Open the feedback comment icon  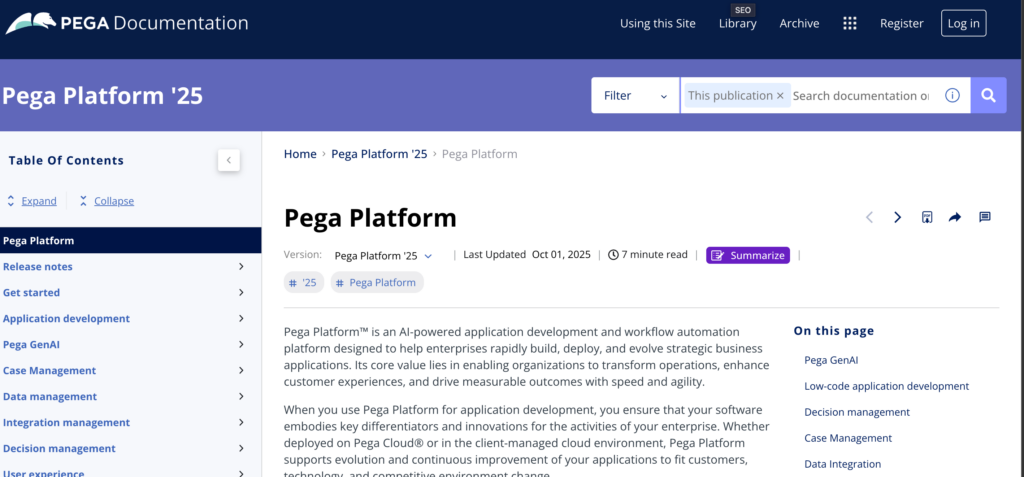click(984, 217)
